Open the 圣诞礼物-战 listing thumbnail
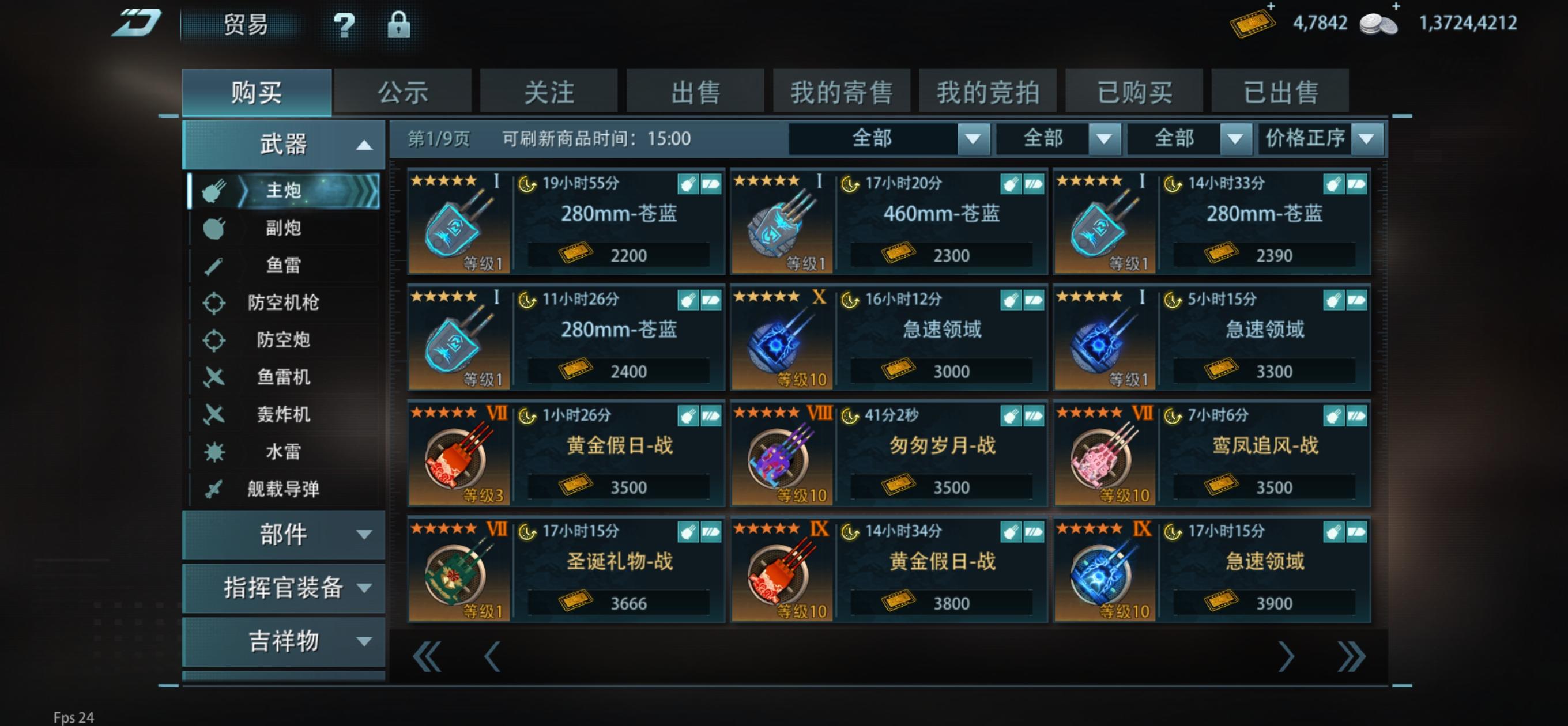Viewport: 1568px width, 726px height. (x=459, y=570)
